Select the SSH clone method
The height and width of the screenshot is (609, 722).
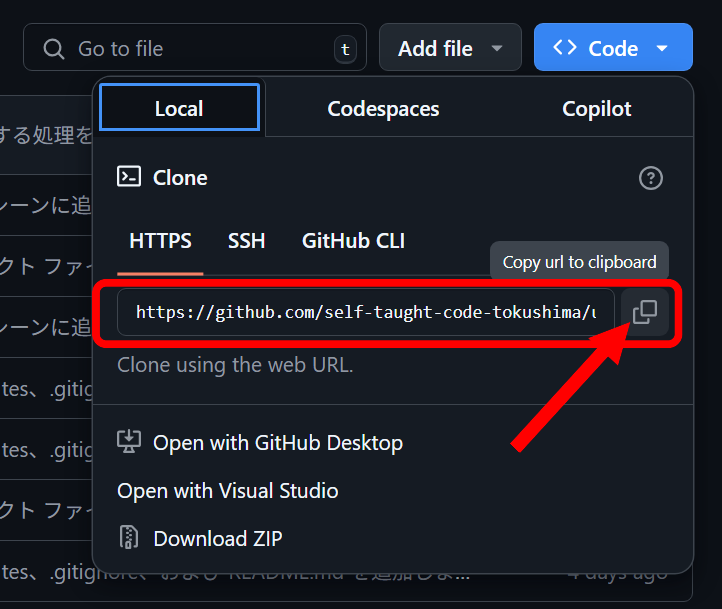click(246, 241)
